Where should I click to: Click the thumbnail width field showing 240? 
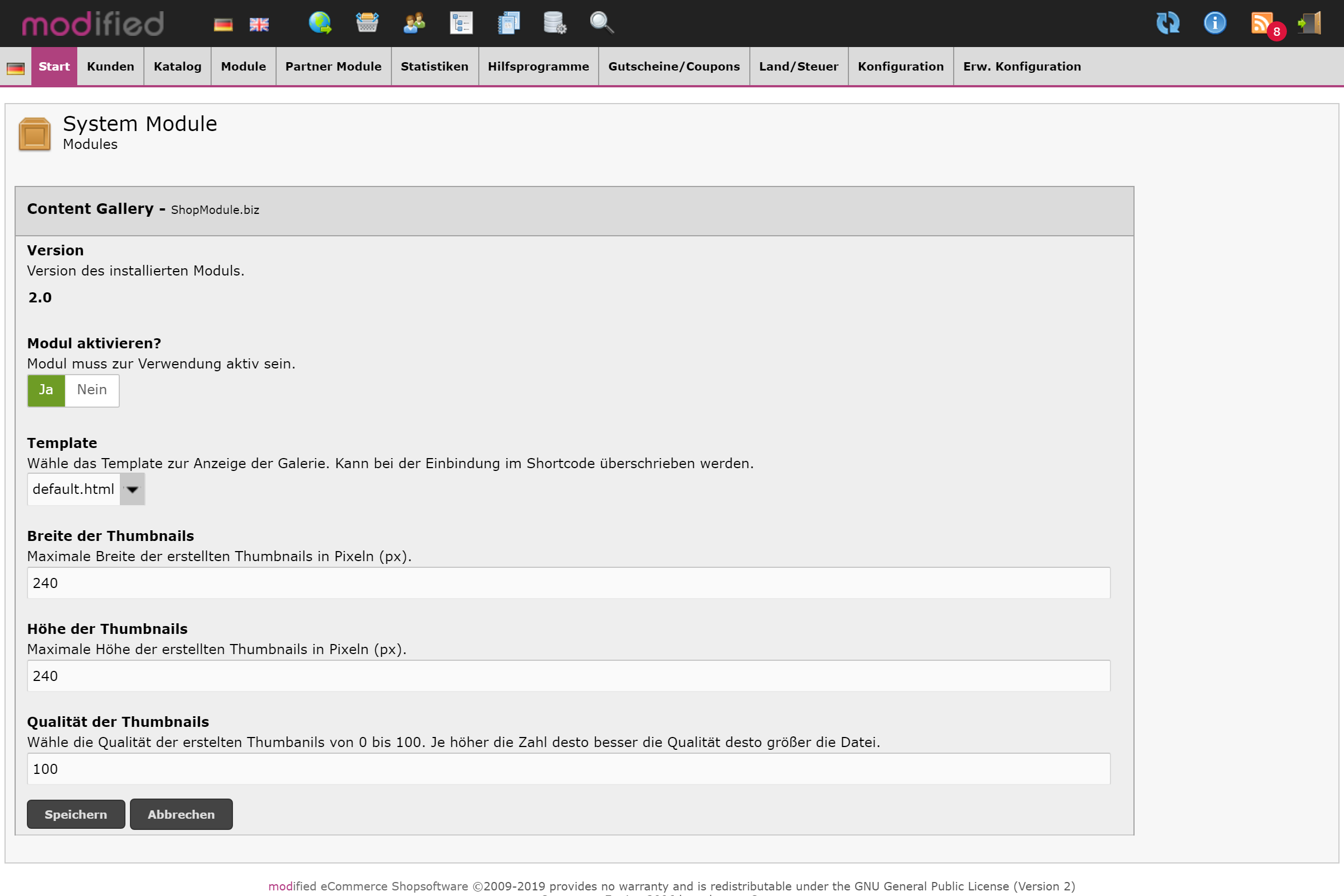[x=568, y=583]
